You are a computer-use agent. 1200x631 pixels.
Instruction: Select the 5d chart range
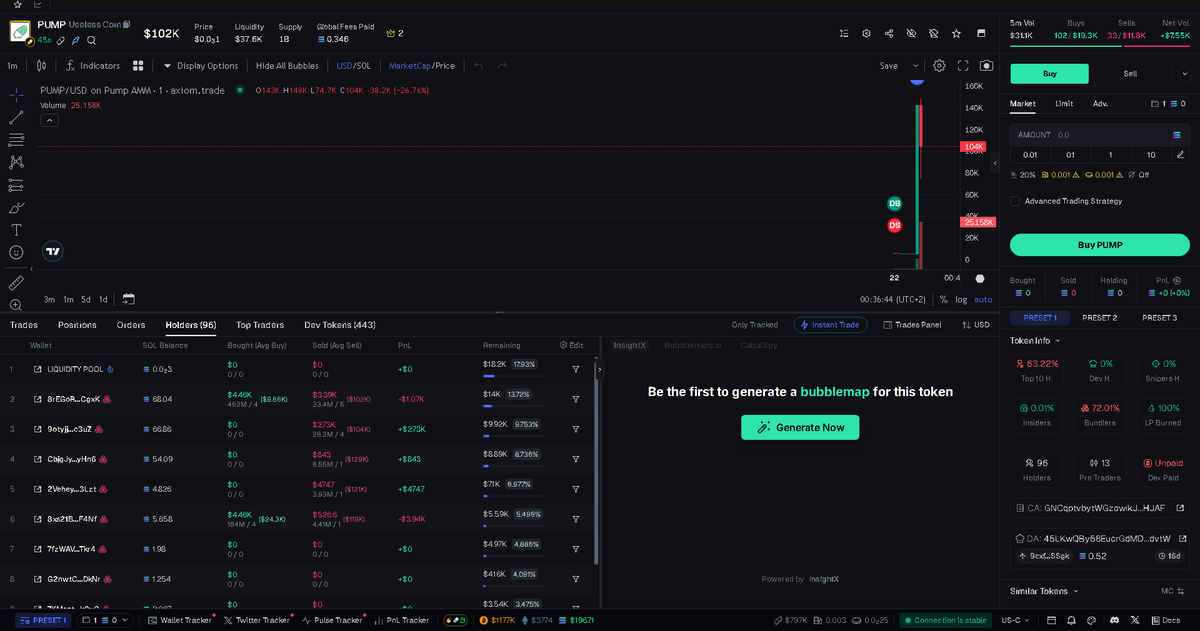coord(86,299)
